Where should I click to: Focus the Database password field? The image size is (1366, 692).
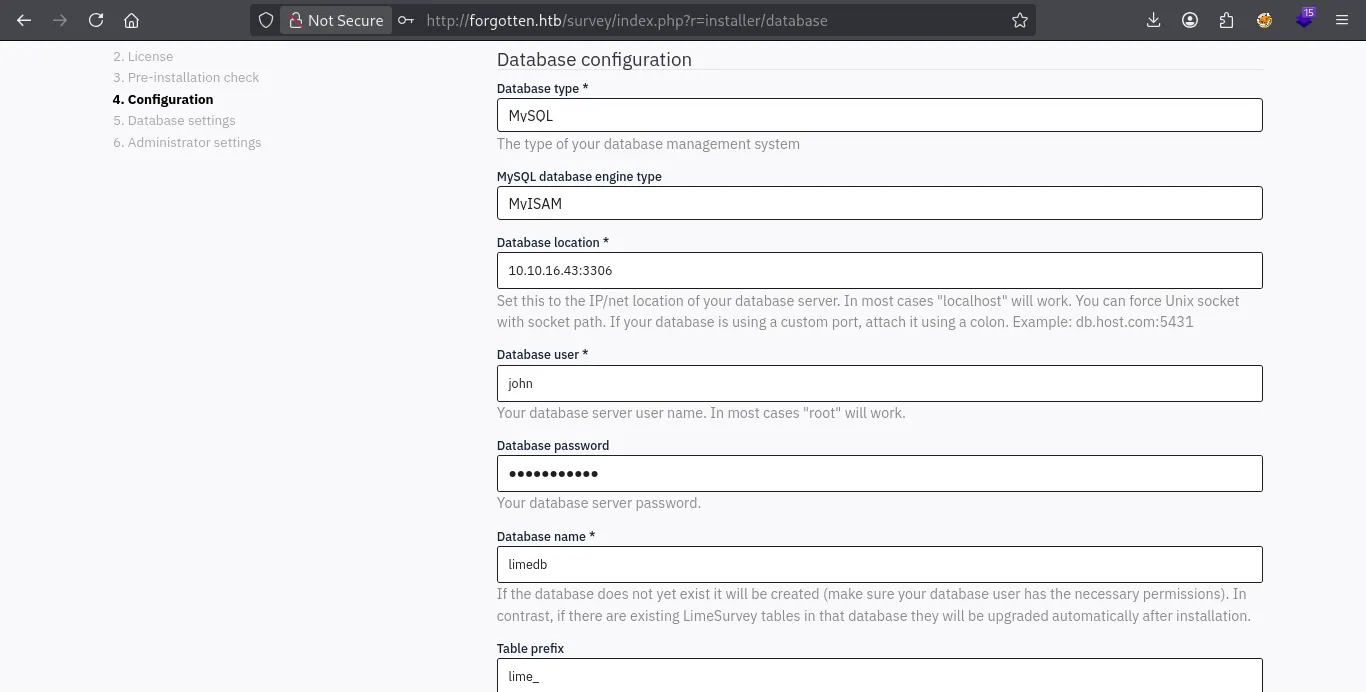[879, 473]
